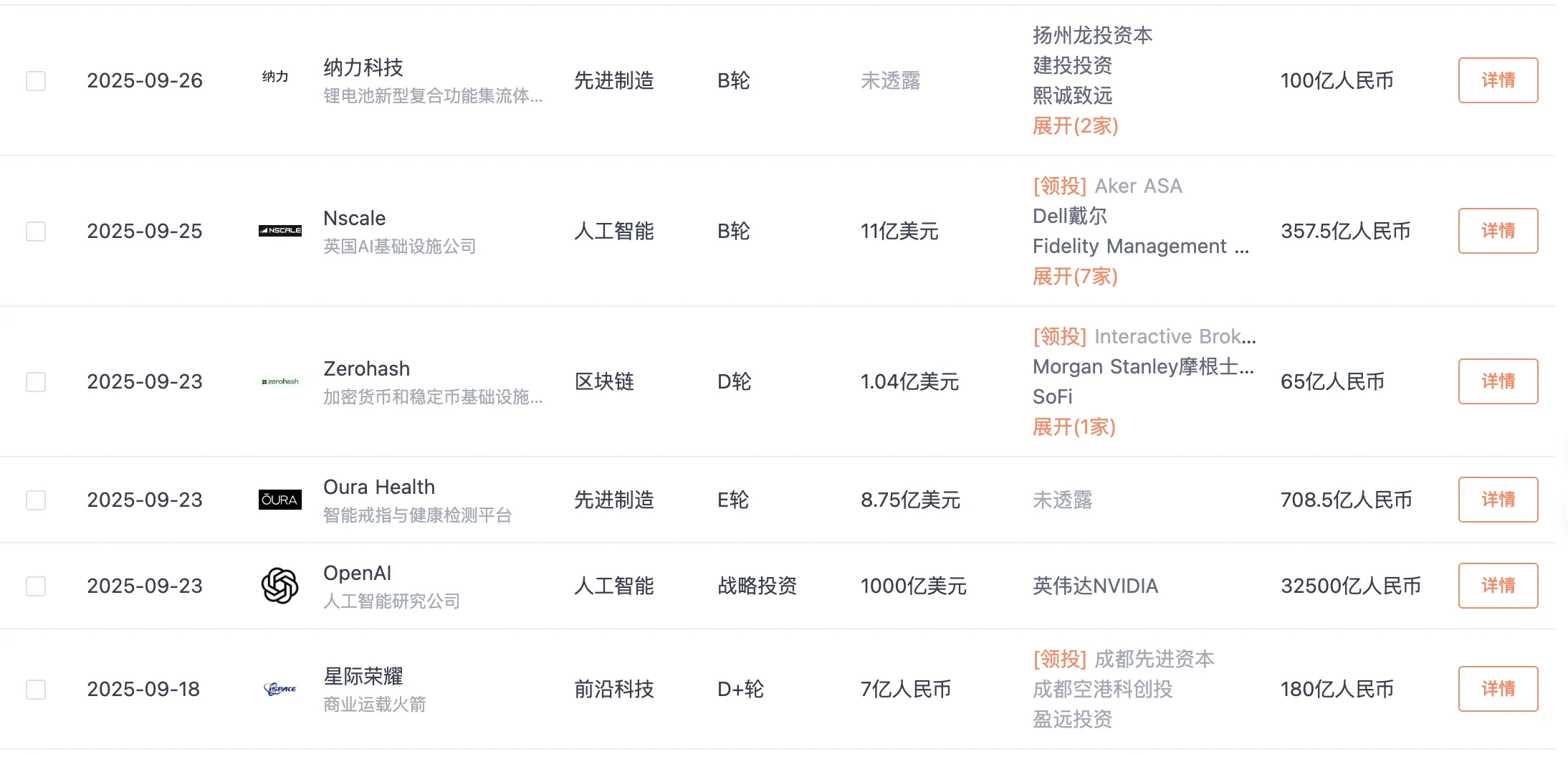Click the Oura company logo
The height and width of the screenshot is (757, 1568).
279,500
